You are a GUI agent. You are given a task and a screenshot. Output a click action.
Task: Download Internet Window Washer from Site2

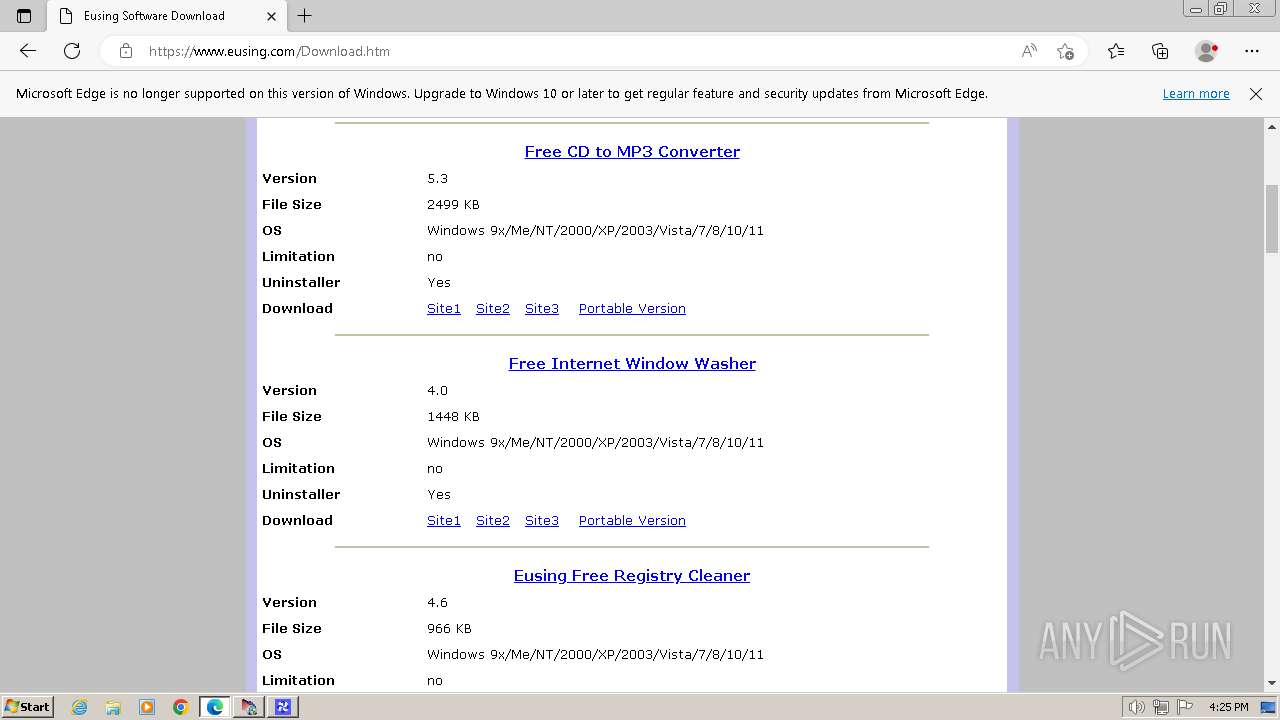tap(493, 521)
